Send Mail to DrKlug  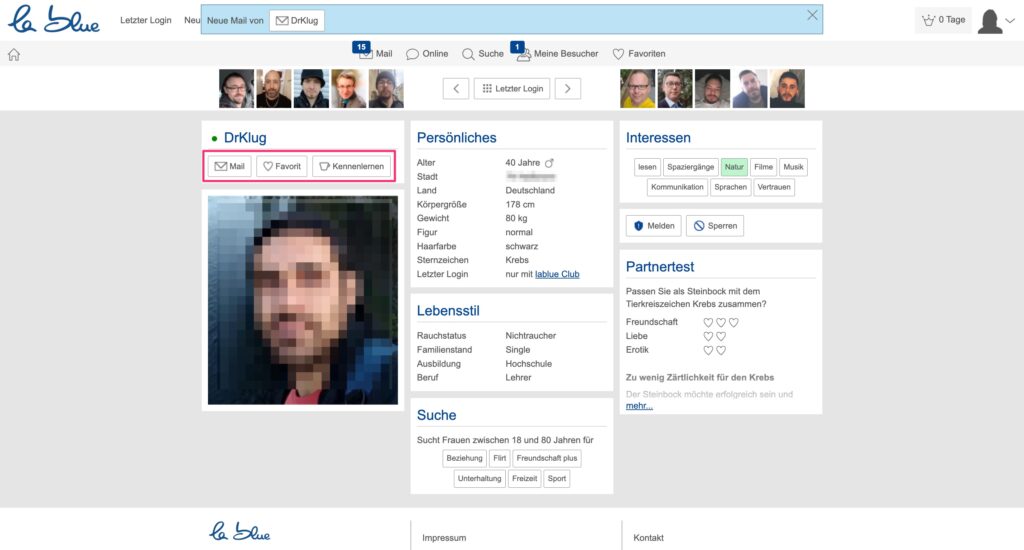pyautogui.click(x=229, y=167)
